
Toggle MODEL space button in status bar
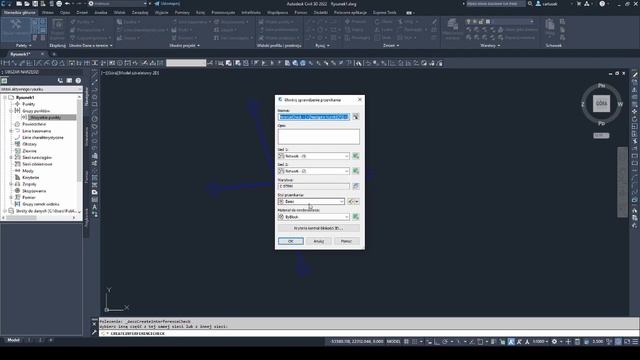coord(393,342)
